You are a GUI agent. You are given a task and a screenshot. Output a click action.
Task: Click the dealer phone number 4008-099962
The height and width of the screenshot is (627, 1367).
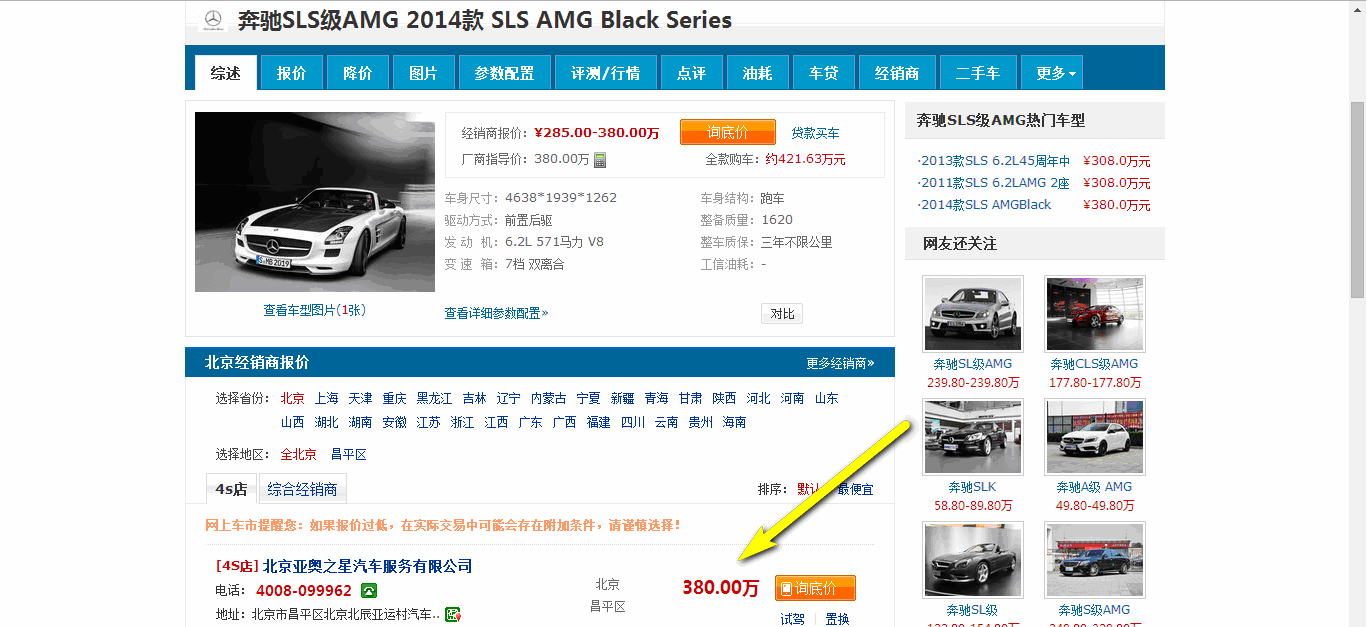304,590
